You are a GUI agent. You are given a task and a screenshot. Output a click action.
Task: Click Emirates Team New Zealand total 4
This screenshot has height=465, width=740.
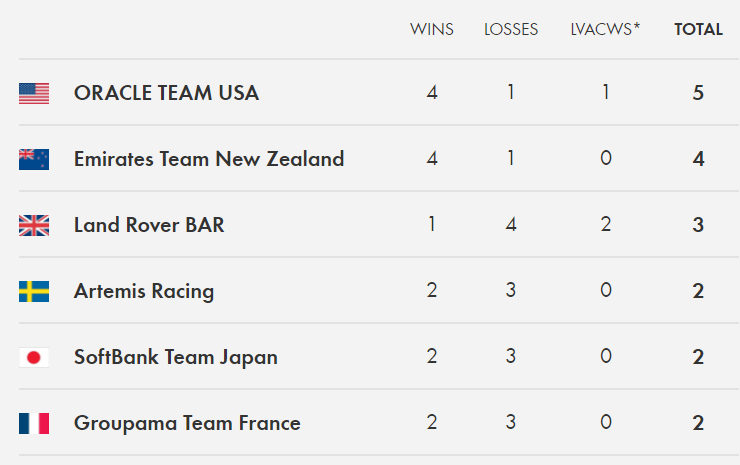(698, 159)
